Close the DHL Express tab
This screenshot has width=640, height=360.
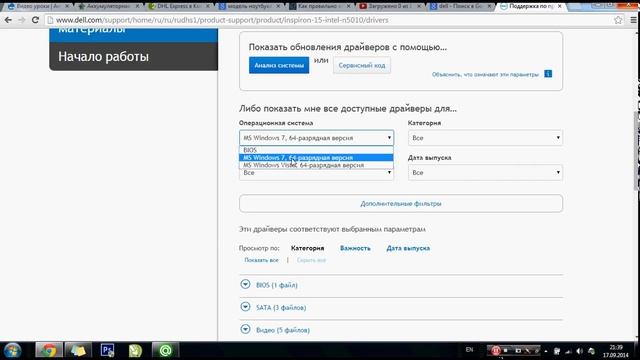point(208,6)
